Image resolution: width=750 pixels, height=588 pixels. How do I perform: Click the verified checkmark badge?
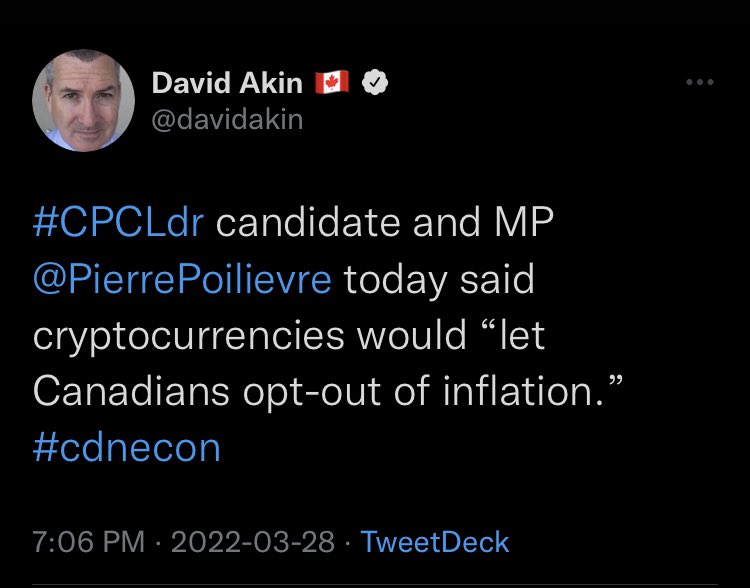pyautogui.click(x=374, y=85)
